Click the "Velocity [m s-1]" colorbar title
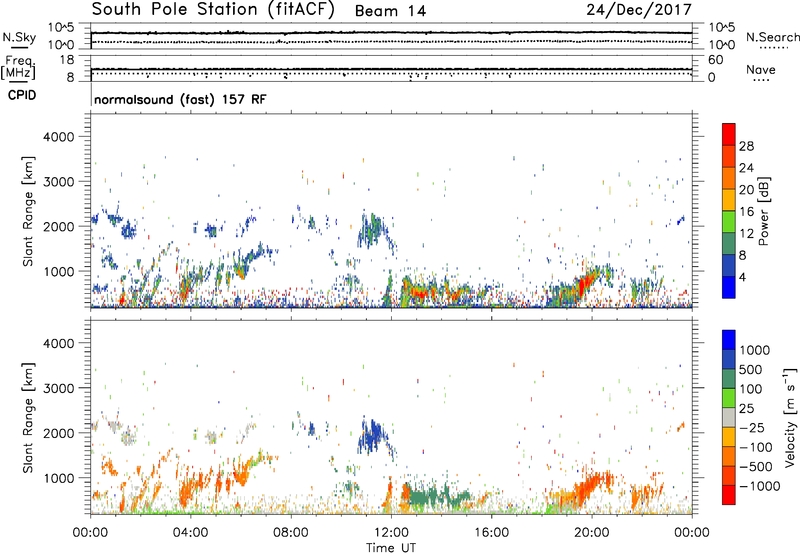800x554 pixels. click(790, 417)
